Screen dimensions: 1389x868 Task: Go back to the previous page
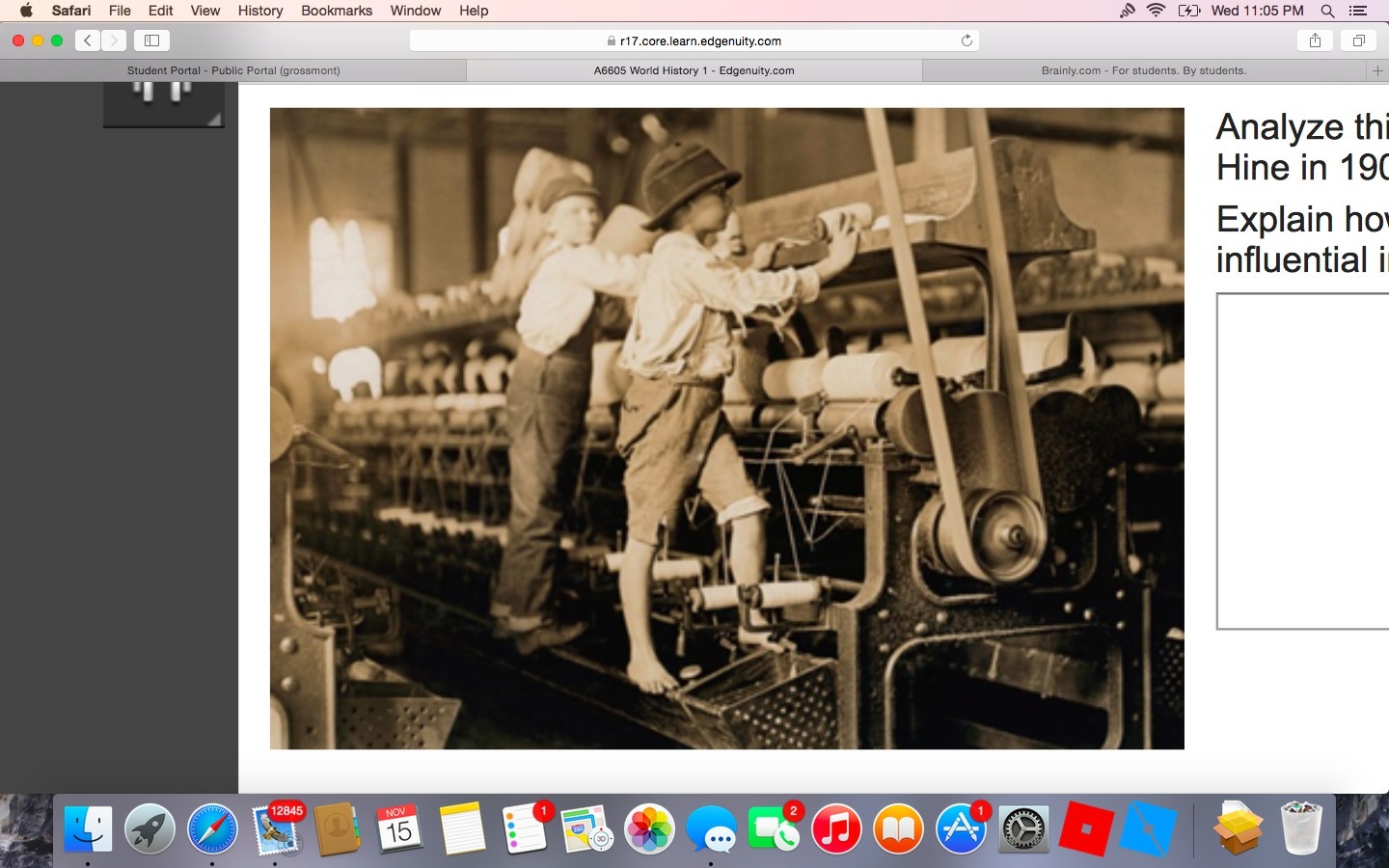88,41
